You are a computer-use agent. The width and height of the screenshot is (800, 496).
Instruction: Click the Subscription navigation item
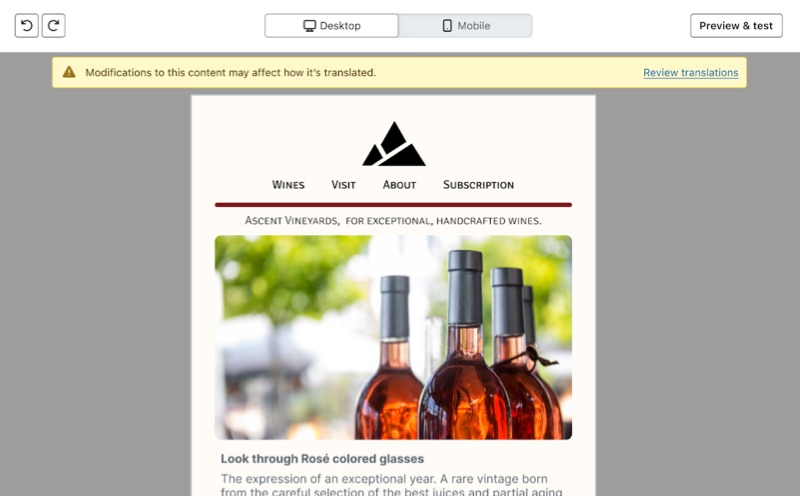(479, 185)
